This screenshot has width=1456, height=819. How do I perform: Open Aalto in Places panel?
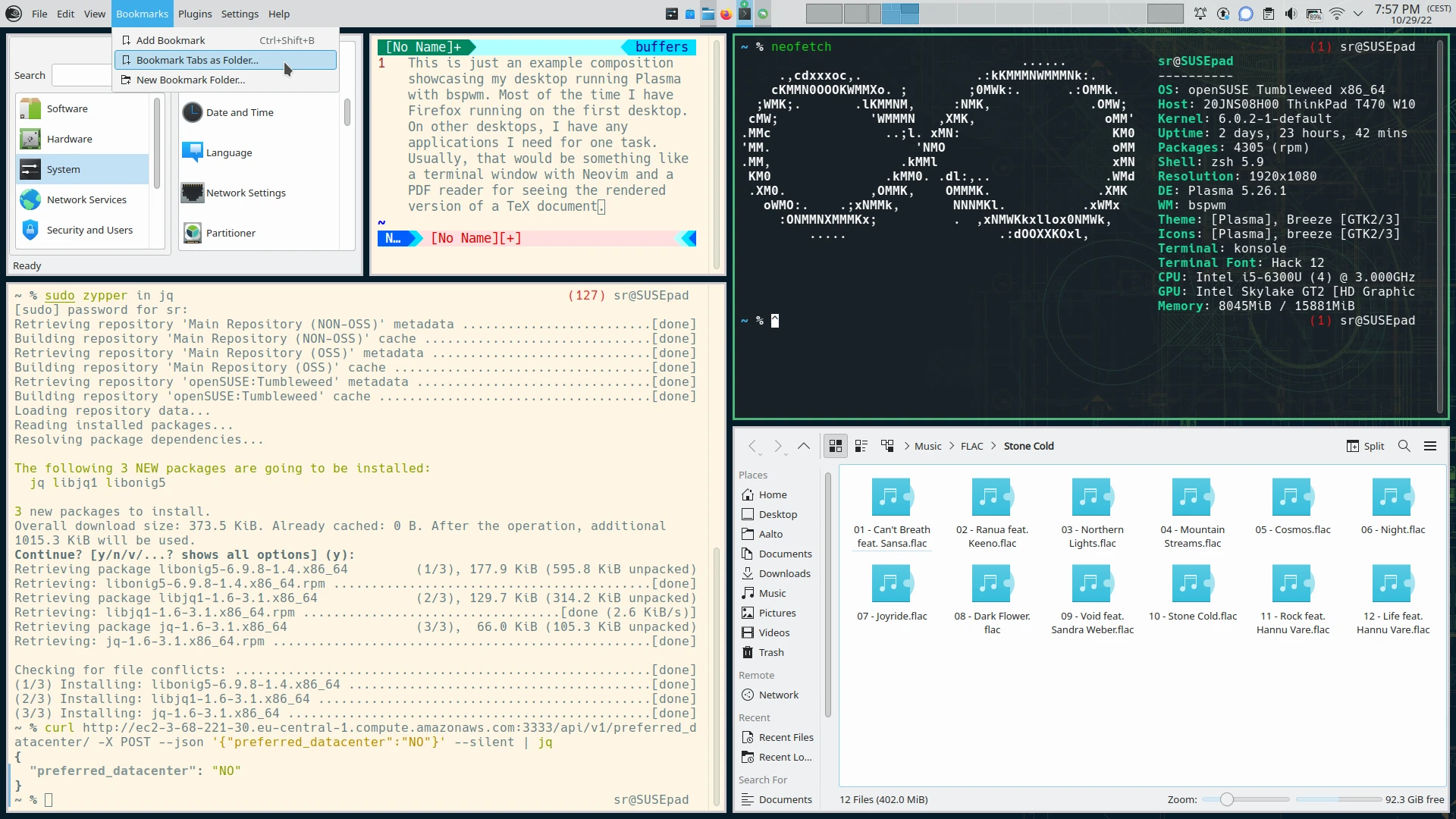click(x=778, y=534)
